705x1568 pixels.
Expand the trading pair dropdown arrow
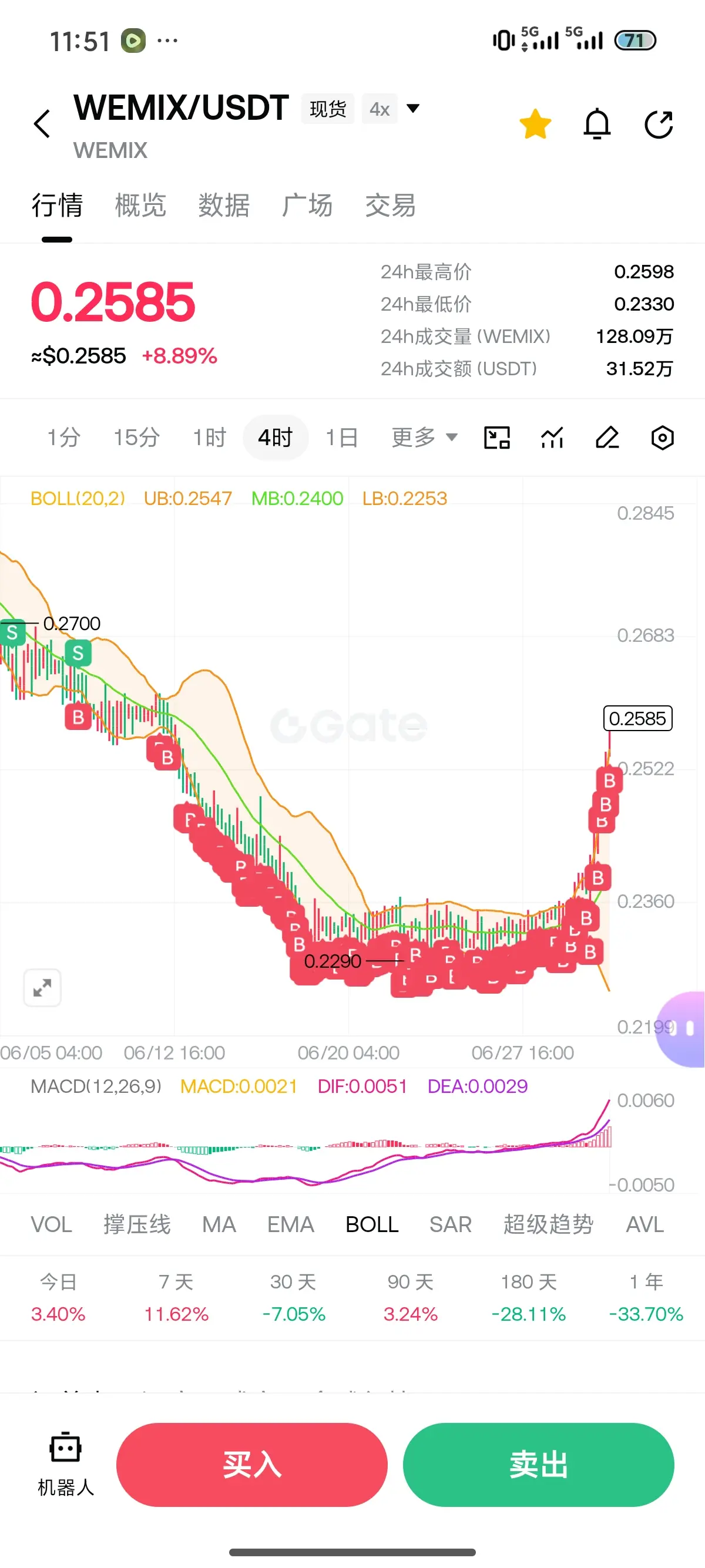[x=413, y=108]
